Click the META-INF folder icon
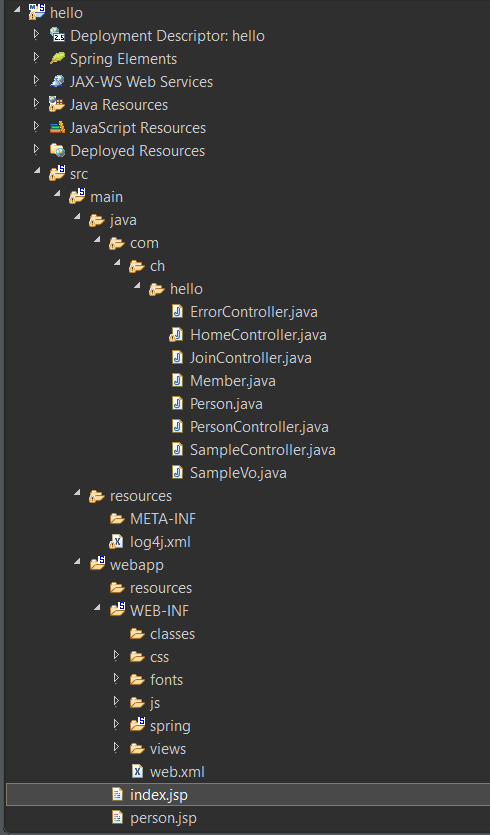Image resolution: width=490 pixels, height=835 pixels. [117, 518]
